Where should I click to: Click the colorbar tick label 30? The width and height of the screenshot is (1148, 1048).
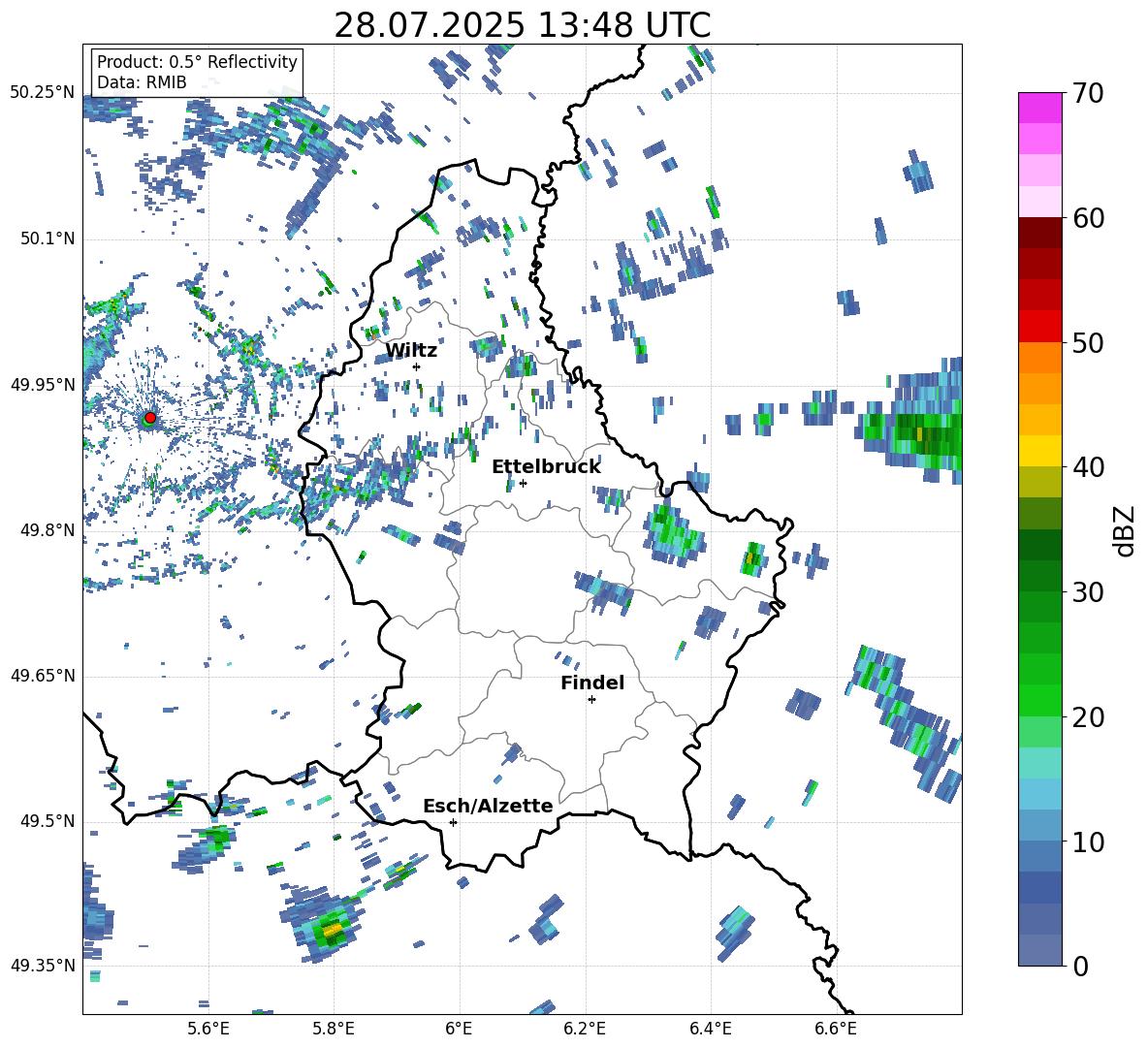pyautogui.click(x=1088, y=592)
